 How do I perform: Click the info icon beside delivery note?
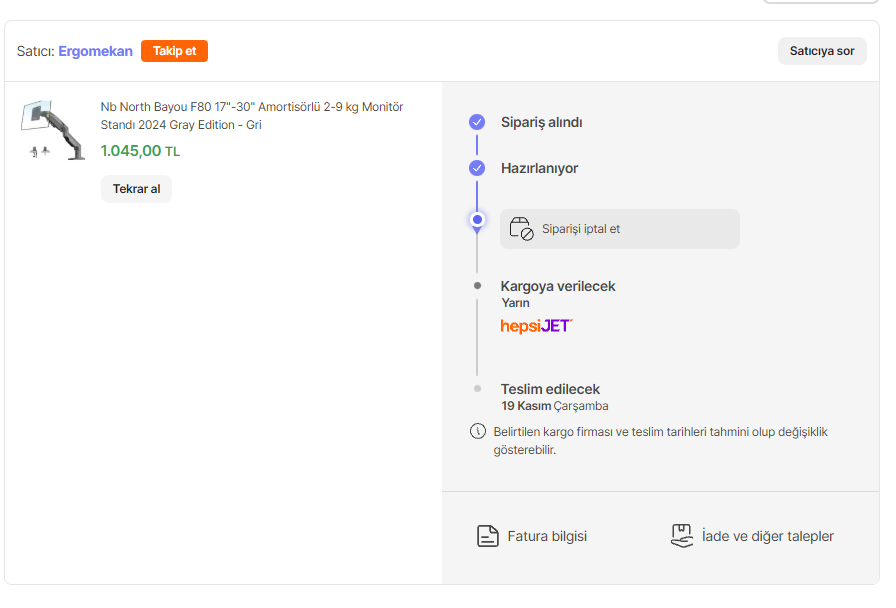[478, 431]
